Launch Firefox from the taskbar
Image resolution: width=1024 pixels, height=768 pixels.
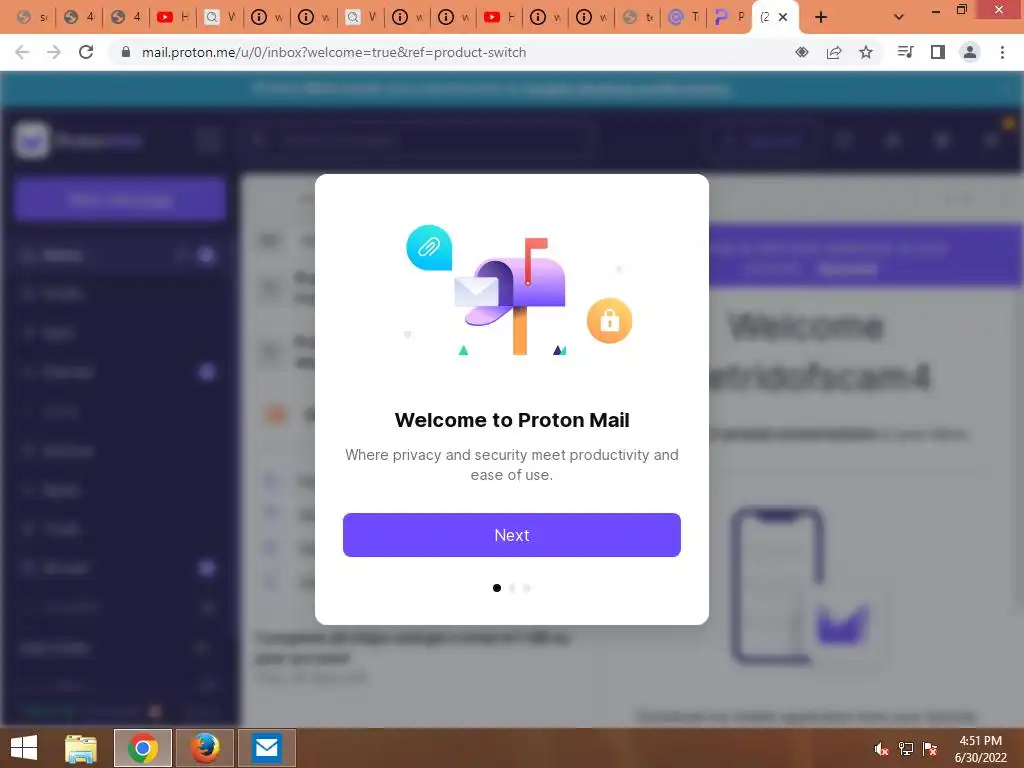tap(204, 748)
